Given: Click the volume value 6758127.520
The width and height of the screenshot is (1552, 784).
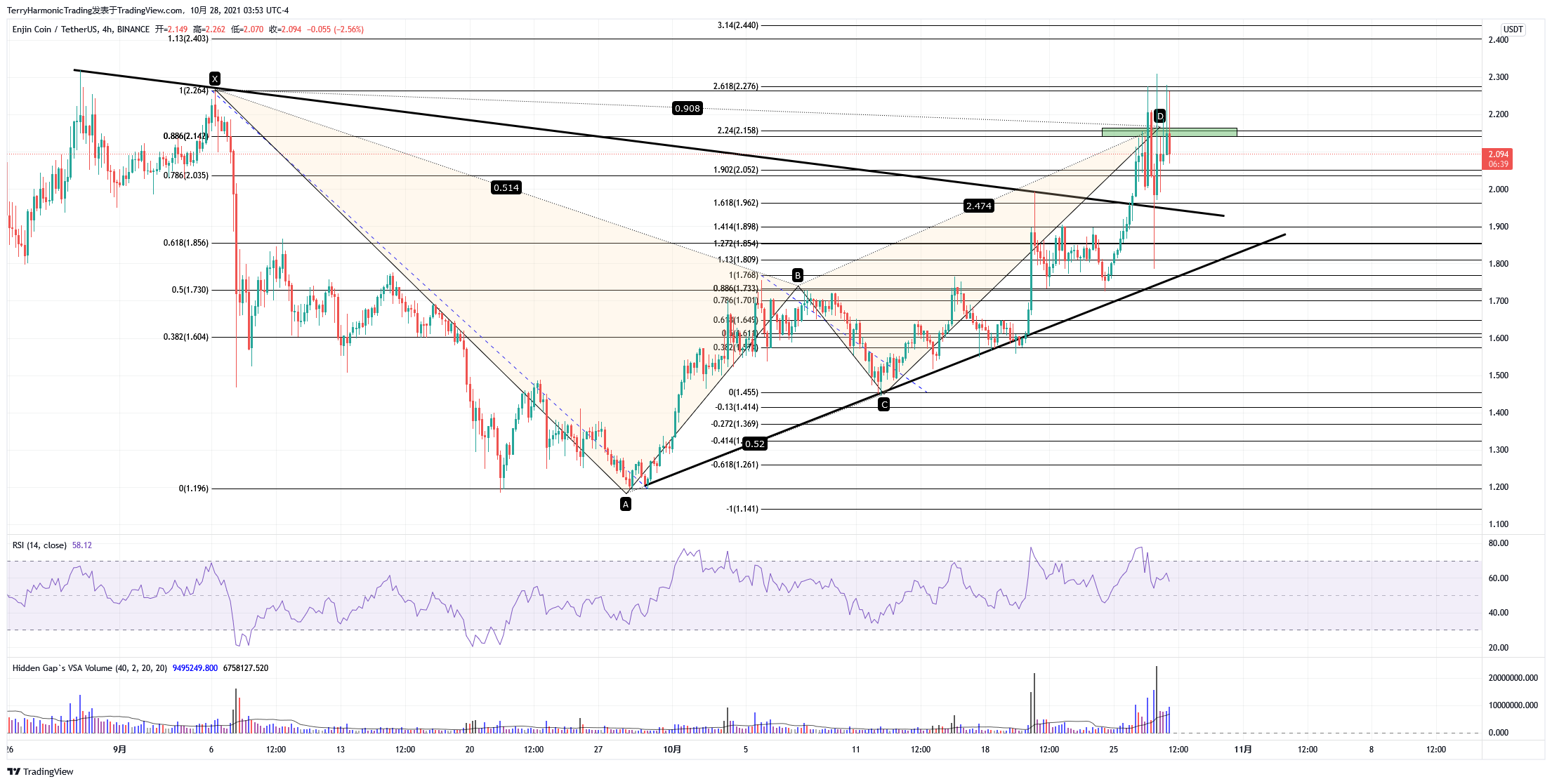Looking at the screenshot, I should tap(246, 668).
